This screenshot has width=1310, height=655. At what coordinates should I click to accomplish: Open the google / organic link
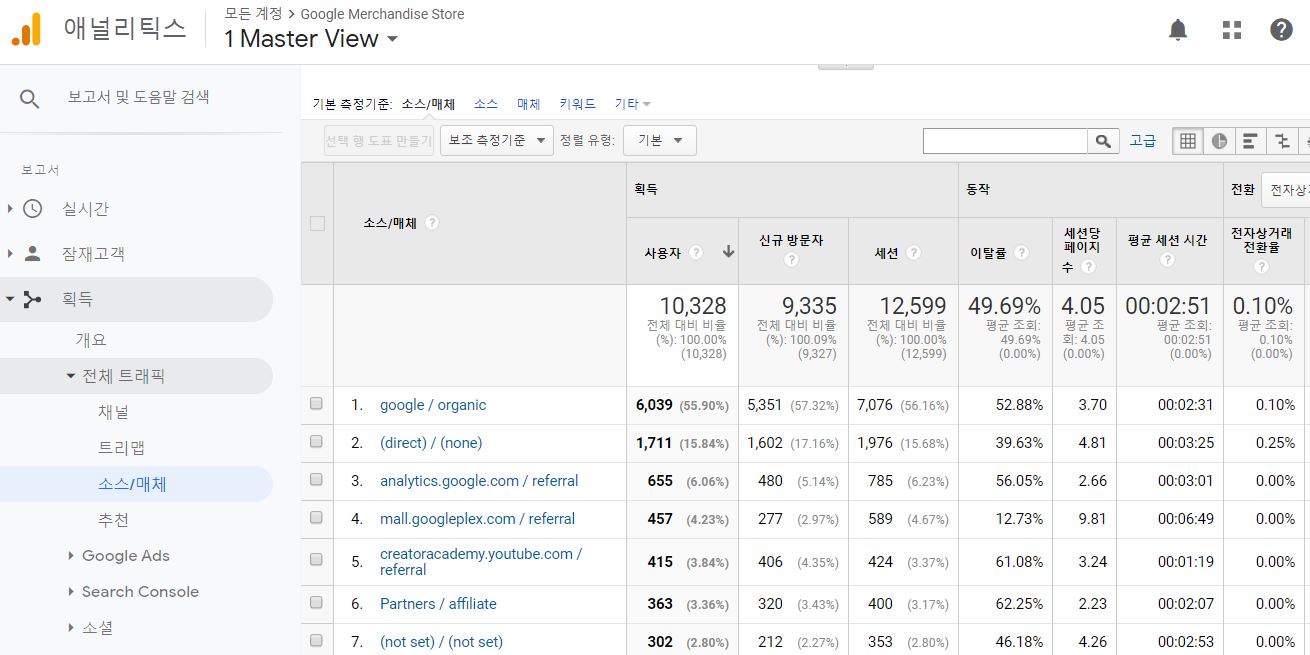point(433,405)
